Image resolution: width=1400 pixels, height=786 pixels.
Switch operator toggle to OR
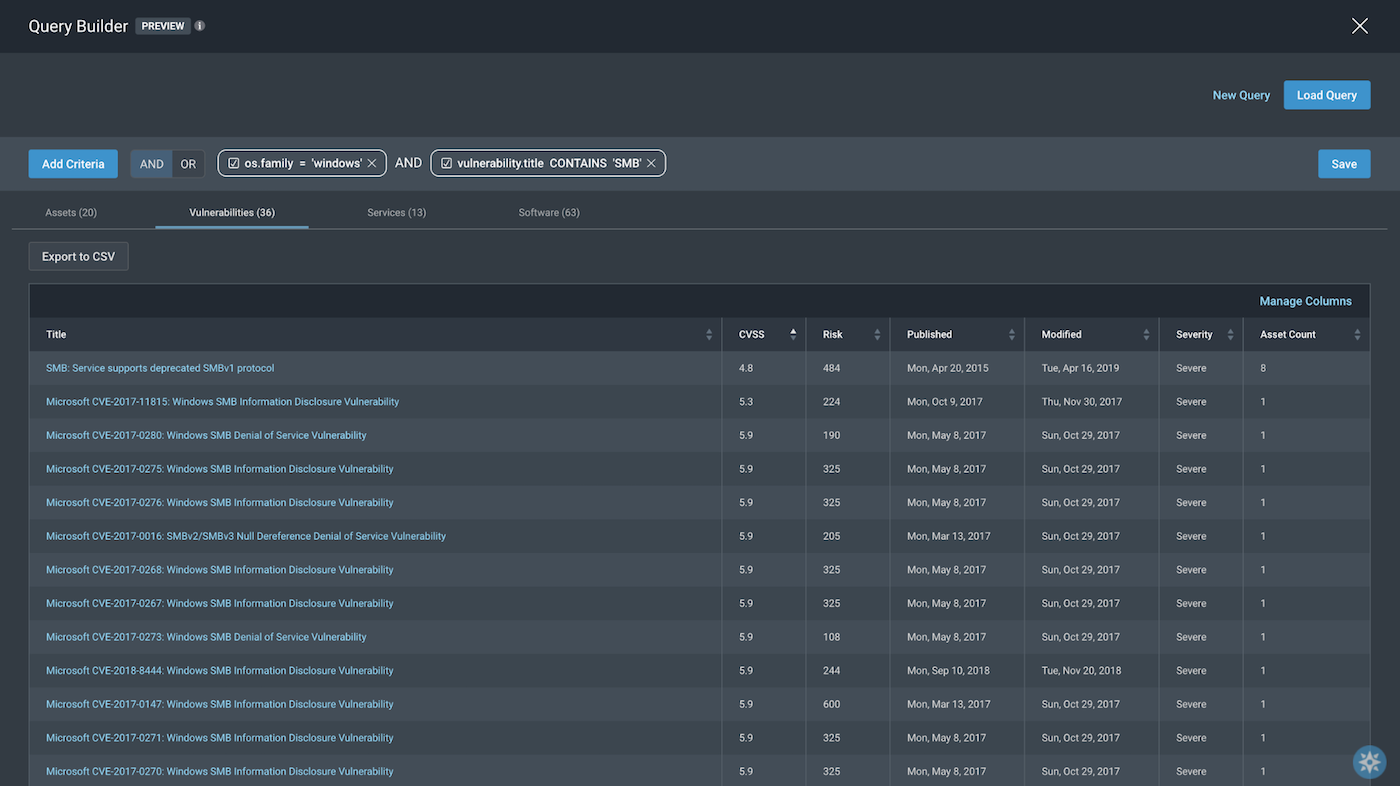[188, 164]
